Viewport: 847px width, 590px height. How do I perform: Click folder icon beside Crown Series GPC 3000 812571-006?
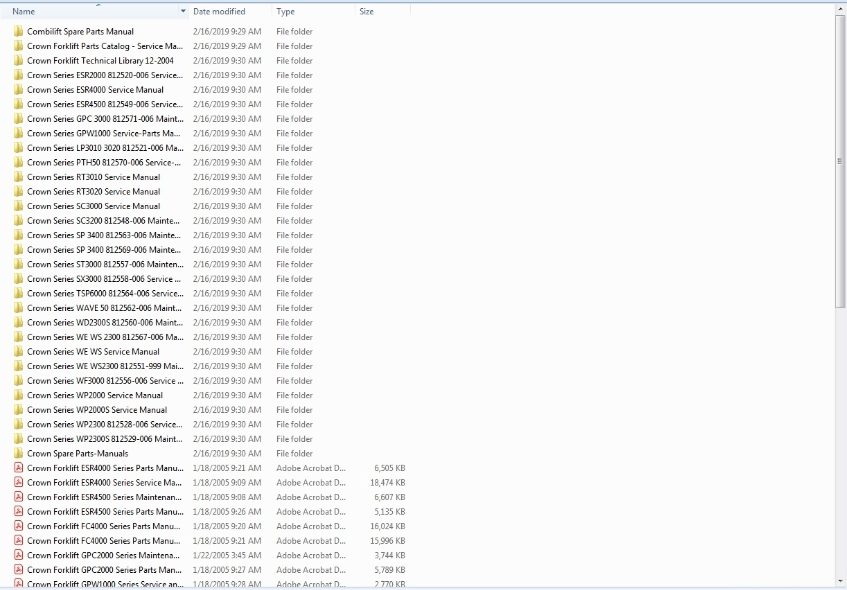point(18,119)
